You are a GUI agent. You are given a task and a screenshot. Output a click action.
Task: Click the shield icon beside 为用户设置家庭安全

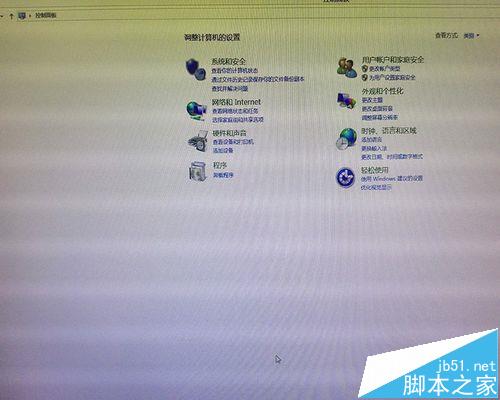(365, 77)
